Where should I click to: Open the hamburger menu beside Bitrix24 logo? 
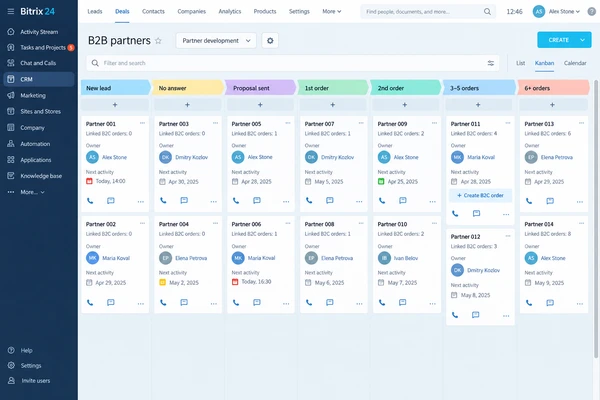11,11
